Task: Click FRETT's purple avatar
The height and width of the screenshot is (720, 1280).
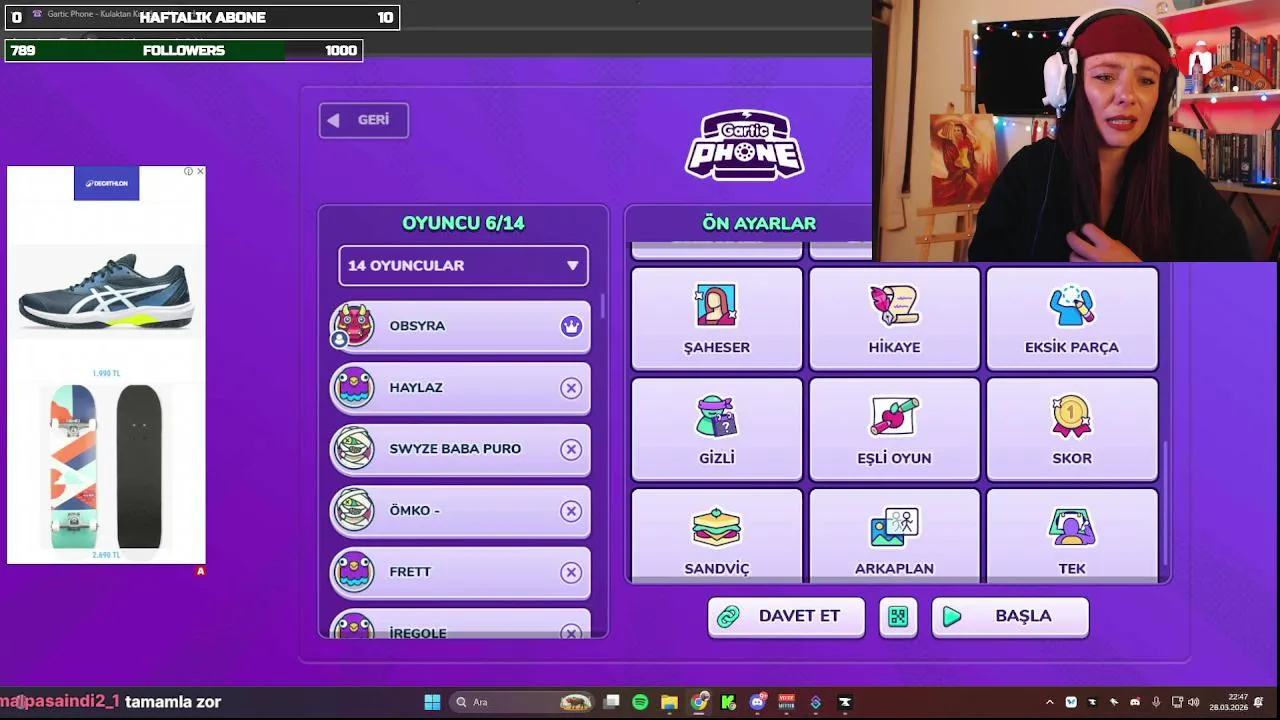Action: pyautogui.click(x=353, y=572)
